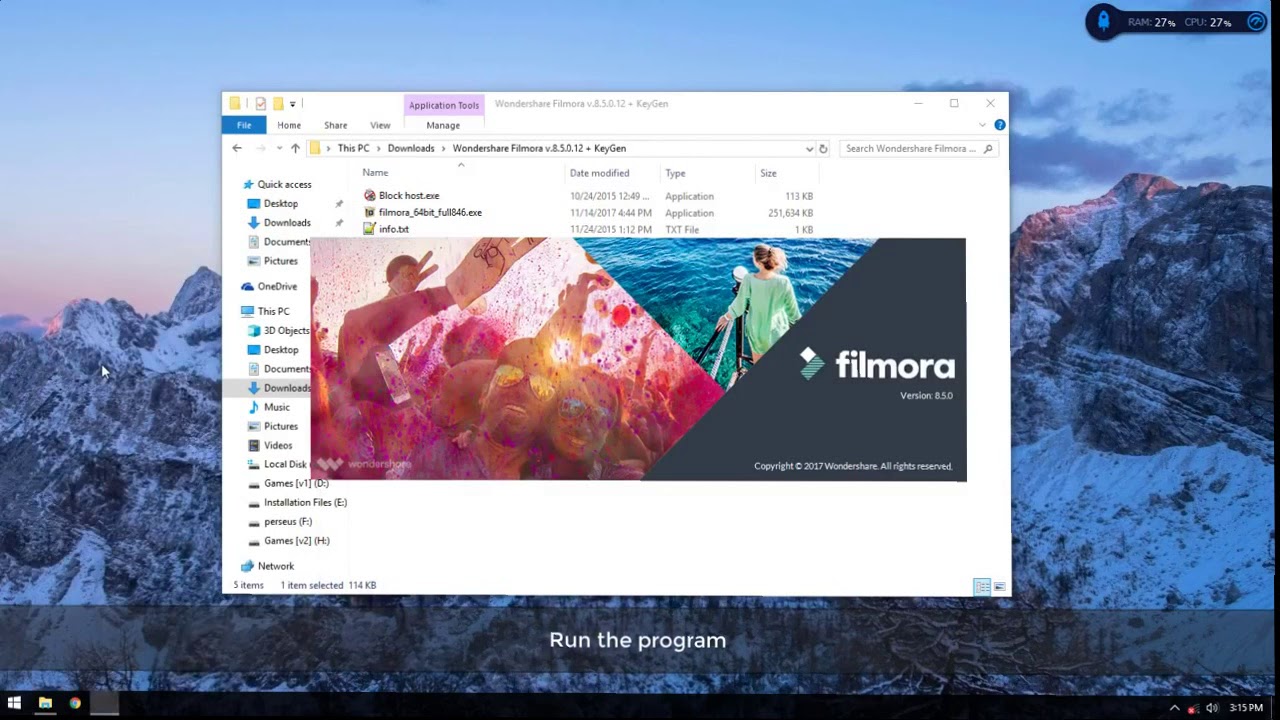Open Explorer Help question mark icon

pos(999,125)
